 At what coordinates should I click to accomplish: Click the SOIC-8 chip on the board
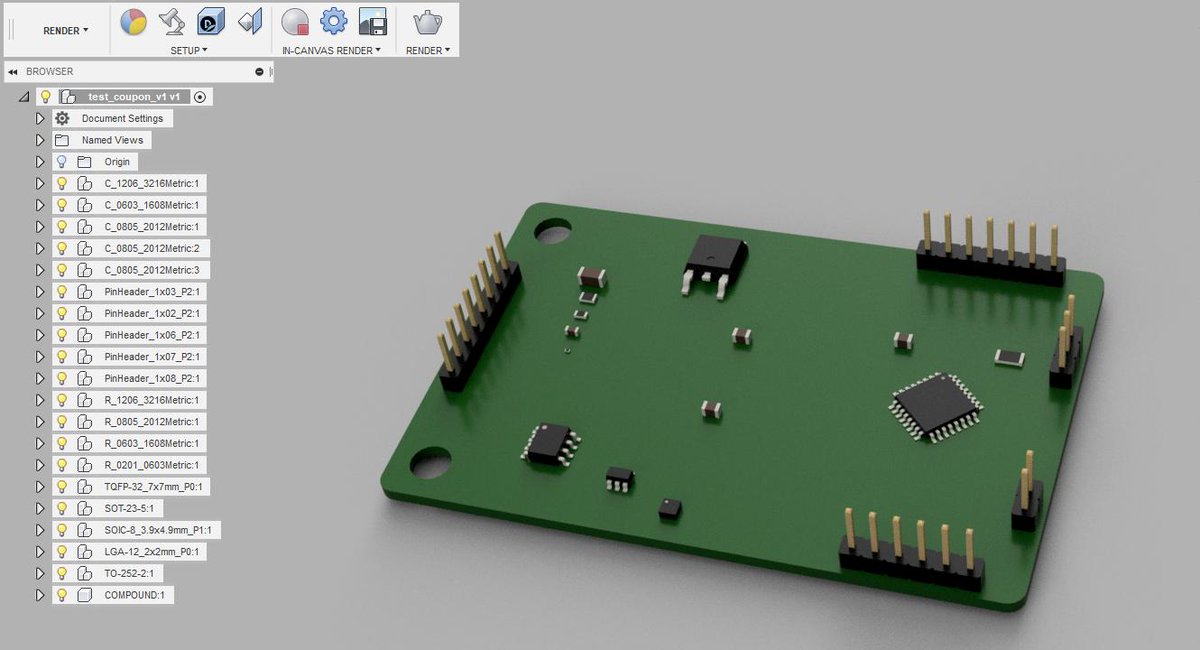[552, 445]
